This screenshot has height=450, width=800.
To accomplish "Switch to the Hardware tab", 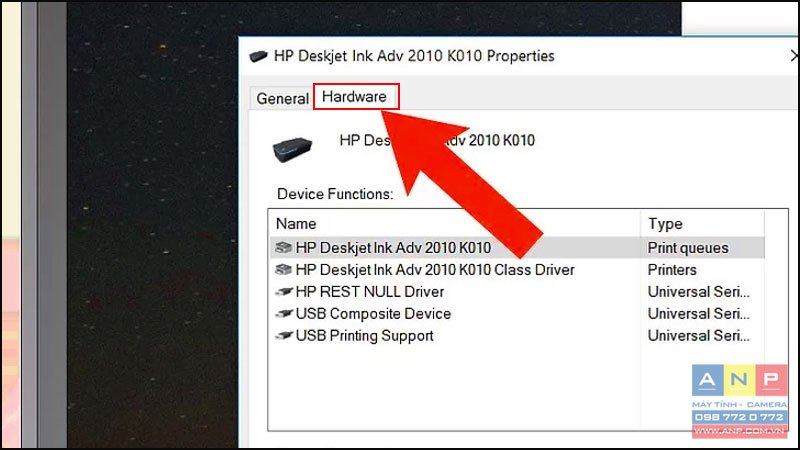I will [356, 96].
